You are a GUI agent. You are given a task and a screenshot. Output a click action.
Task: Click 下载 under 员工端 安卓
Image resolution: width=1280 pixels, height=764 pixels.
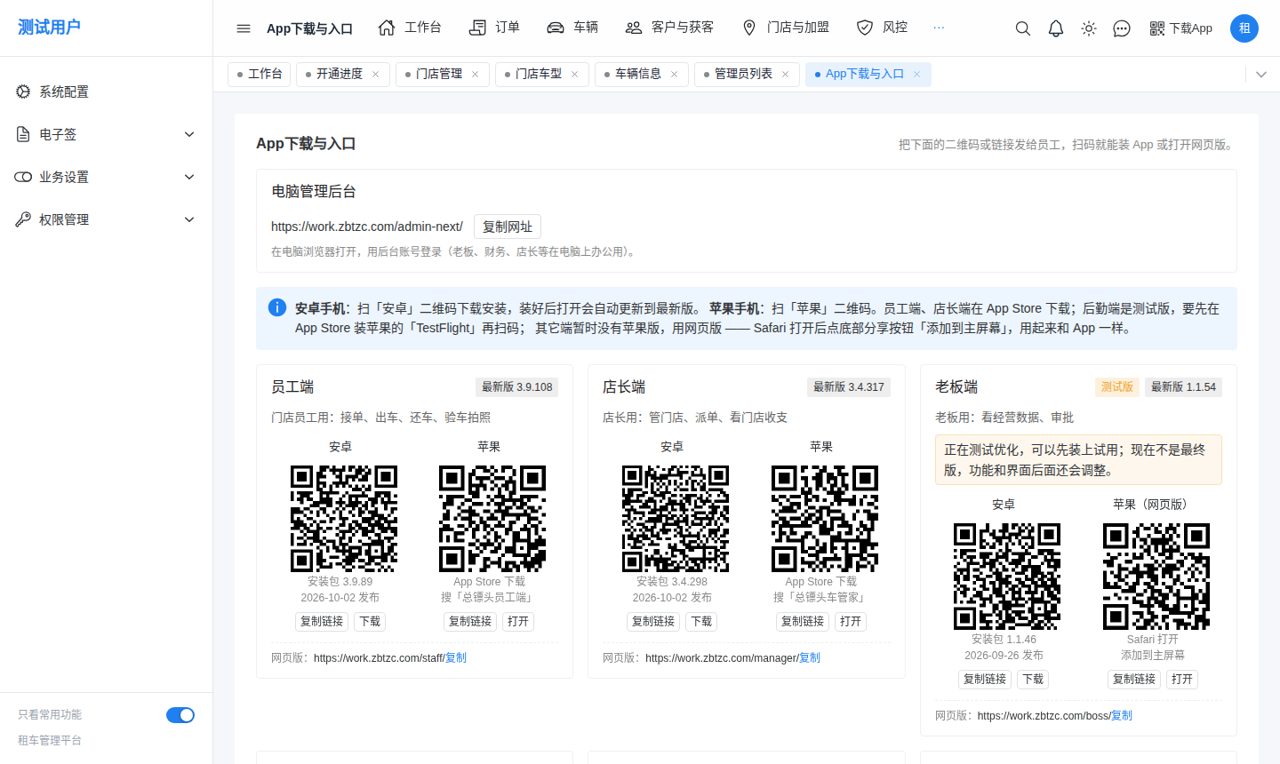click(370, 621)
